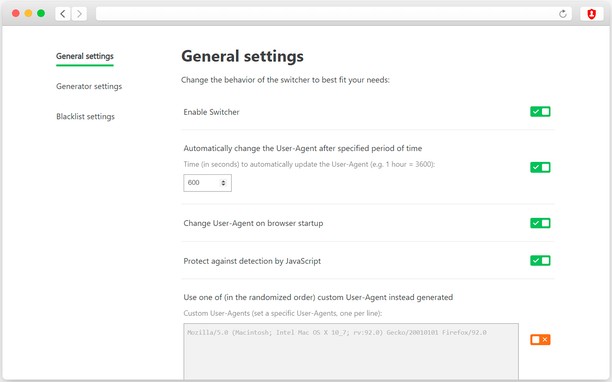Click the browser forward arrow icon

[x=79, y=14]
